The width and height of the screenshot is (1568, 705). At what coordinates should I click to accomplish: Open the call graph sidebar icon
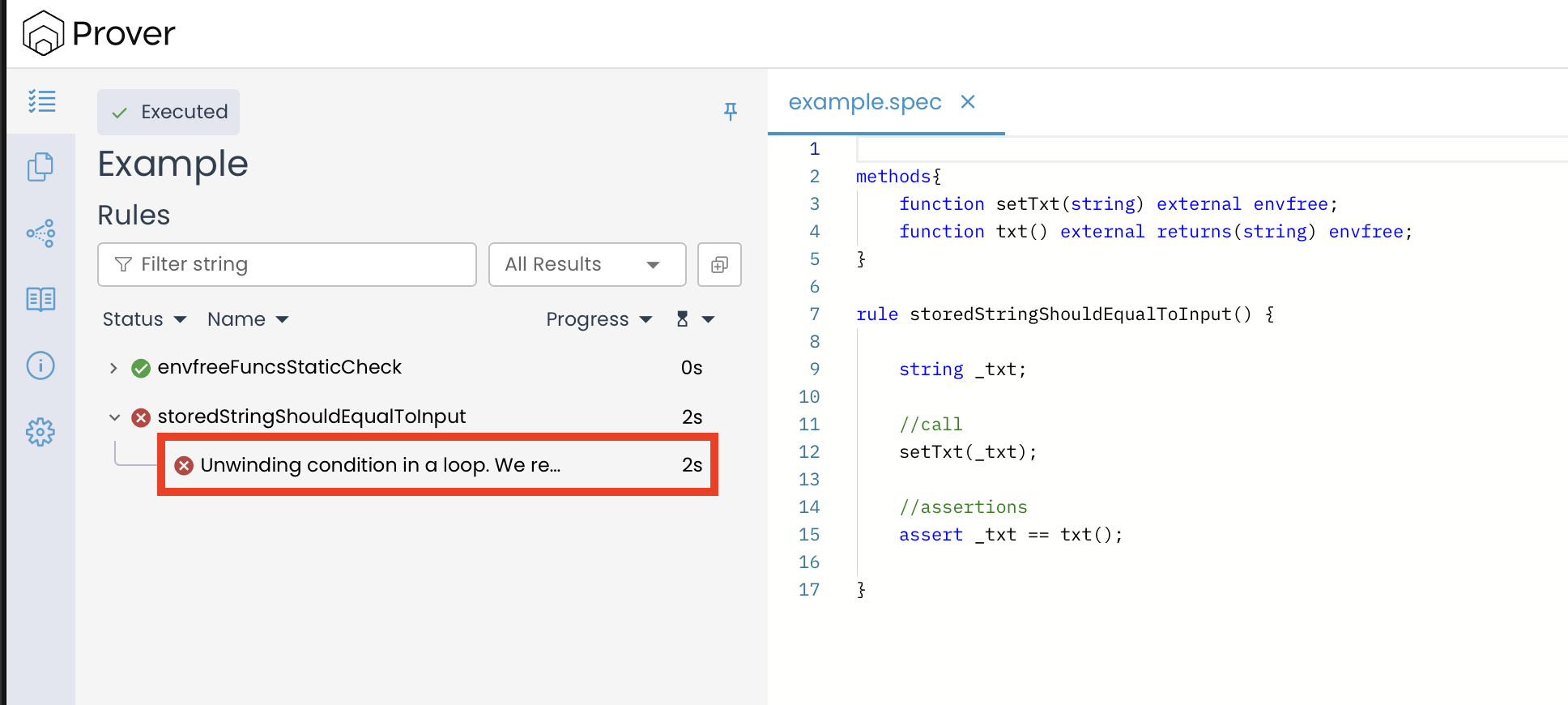[x=40, y=233]
